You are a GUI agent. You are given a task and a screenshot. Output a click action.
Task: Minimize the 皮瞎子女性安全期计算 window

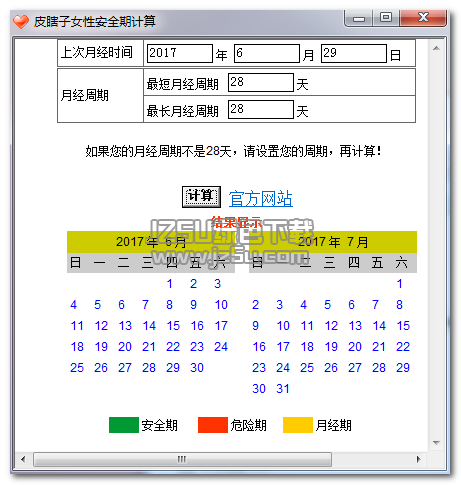coord(359,18)
